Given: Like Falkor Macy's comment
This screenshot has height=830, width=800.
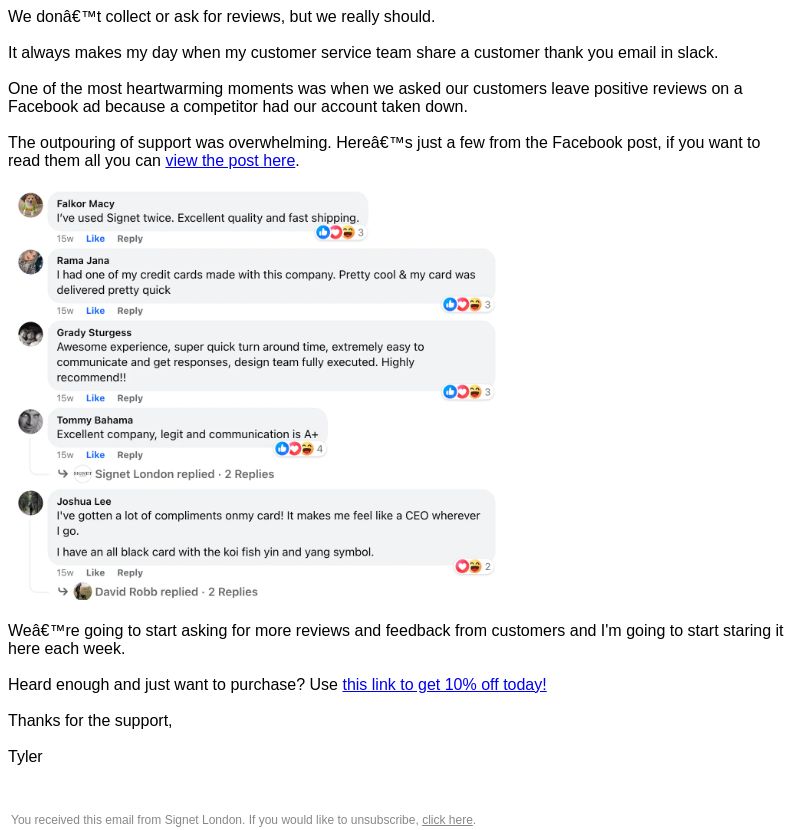Looking at the screenshot, I should click(95, 239).
